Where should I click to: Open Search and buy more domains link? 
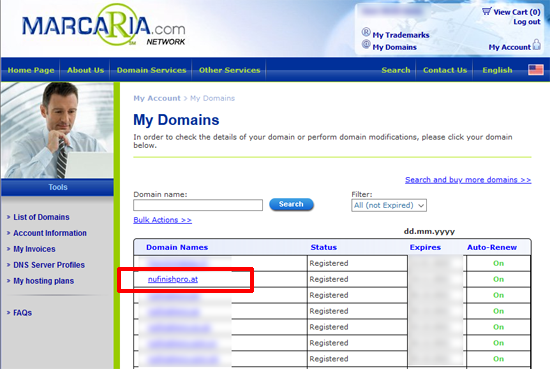[x=468, y=180]
